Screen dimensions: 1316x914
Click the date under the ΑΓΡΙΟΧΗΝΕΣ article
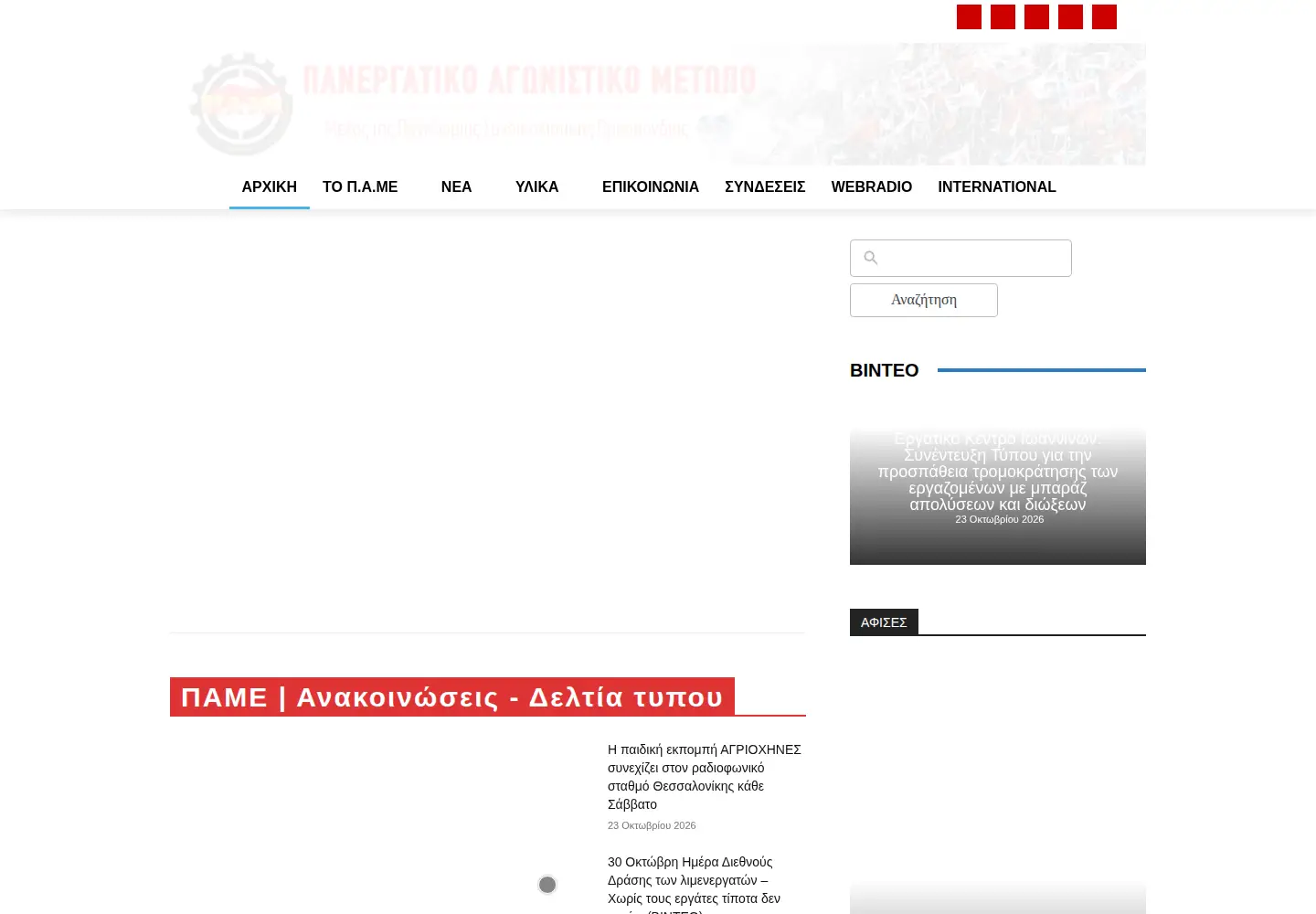(652, 825)
